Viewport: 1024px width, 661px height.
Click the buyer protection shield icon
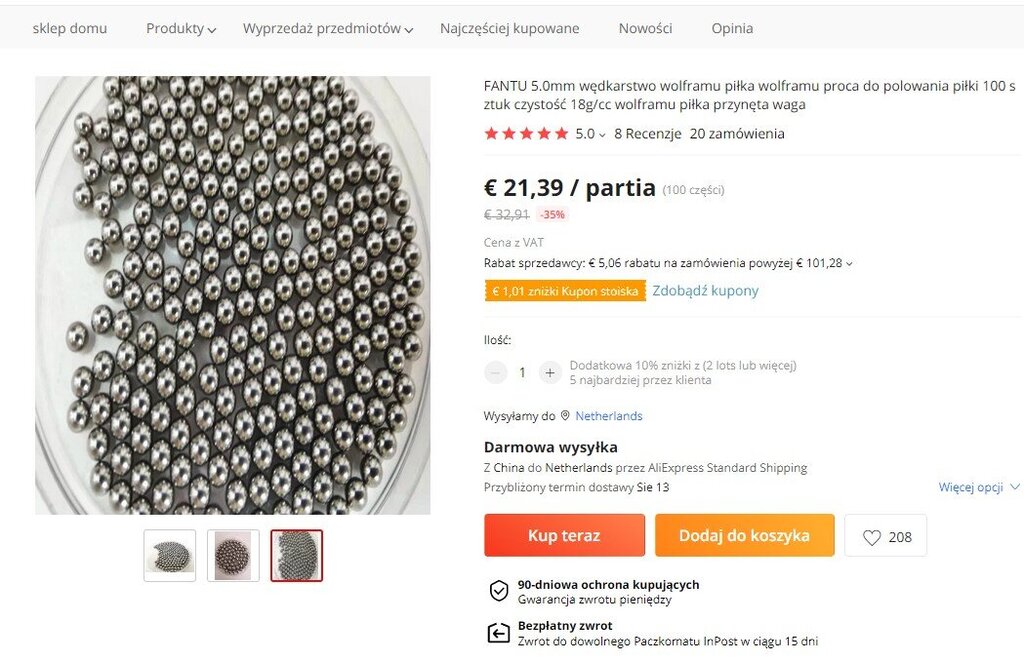498,591
